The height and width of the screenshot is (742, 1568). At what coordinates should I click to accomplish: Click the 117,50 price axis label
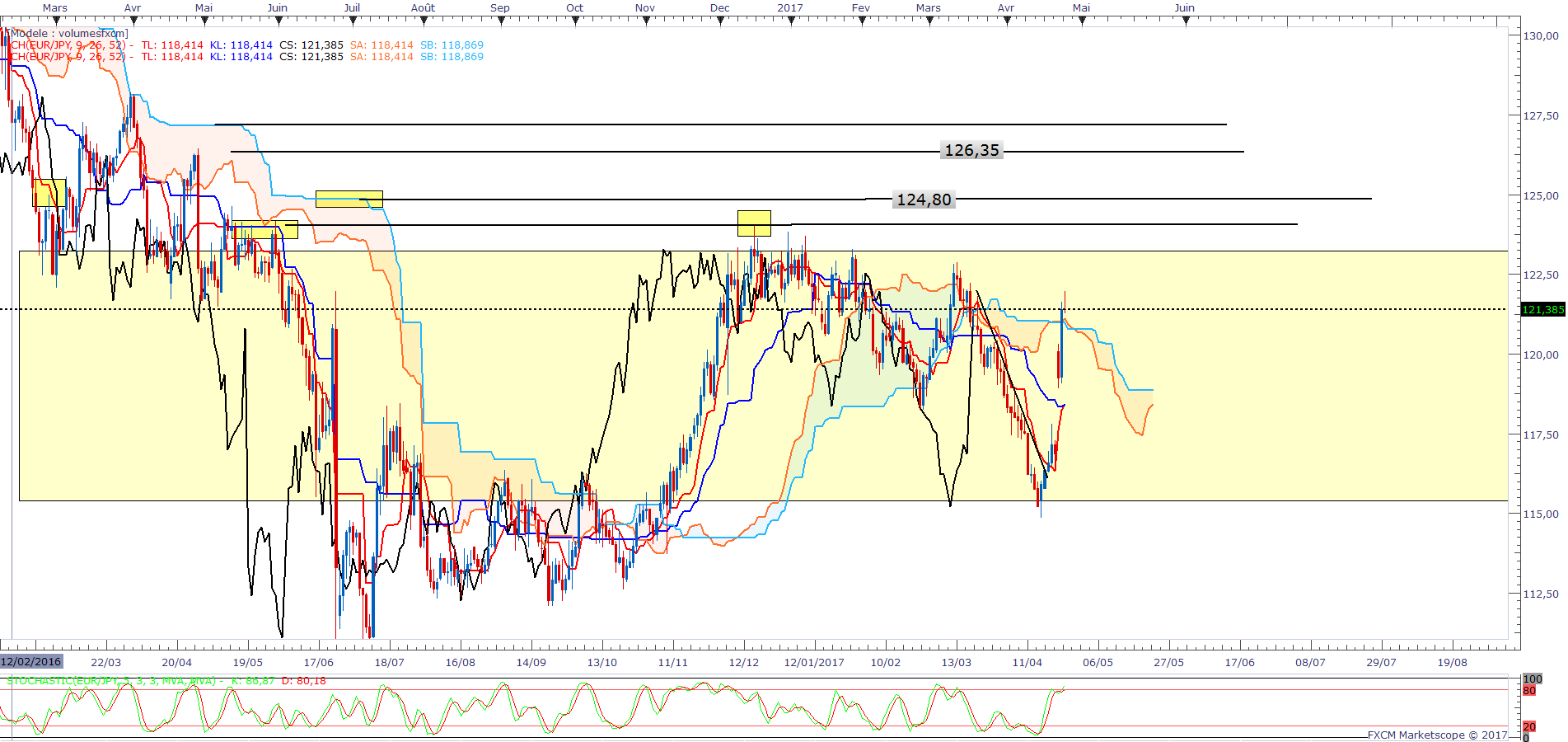pos(1541,435)
